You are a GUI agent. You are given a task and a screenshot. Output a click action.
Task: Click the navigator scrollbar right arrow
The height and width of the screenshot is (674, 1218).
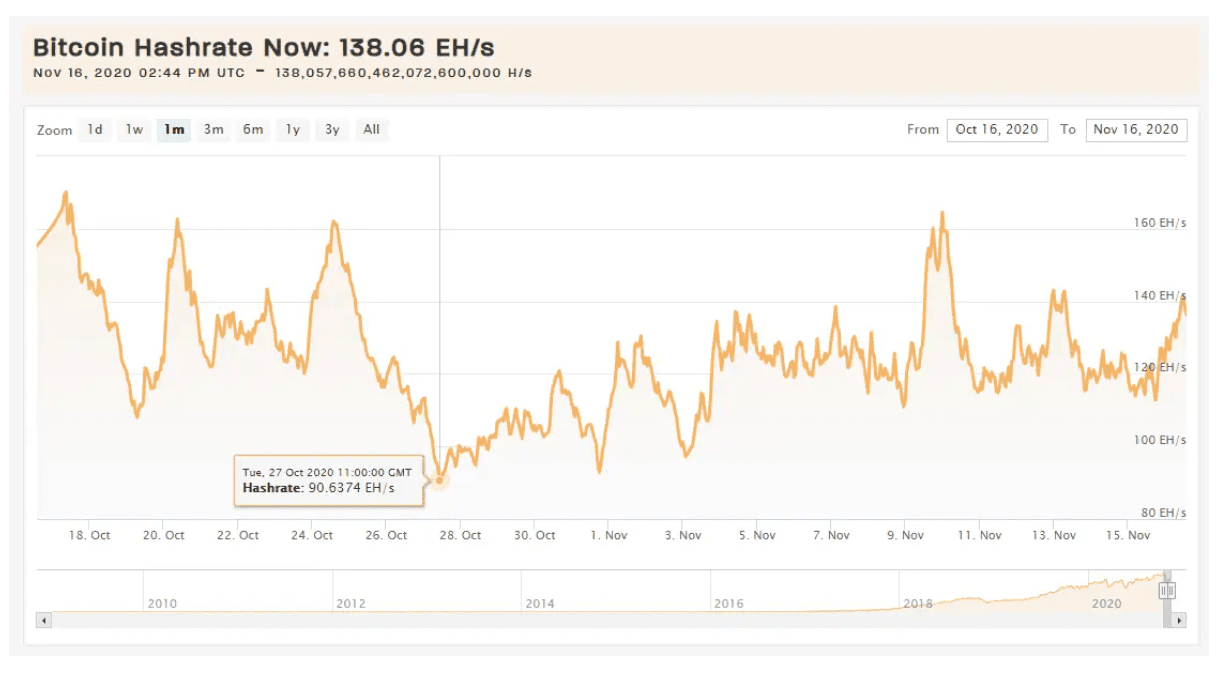click(1180, 621)
